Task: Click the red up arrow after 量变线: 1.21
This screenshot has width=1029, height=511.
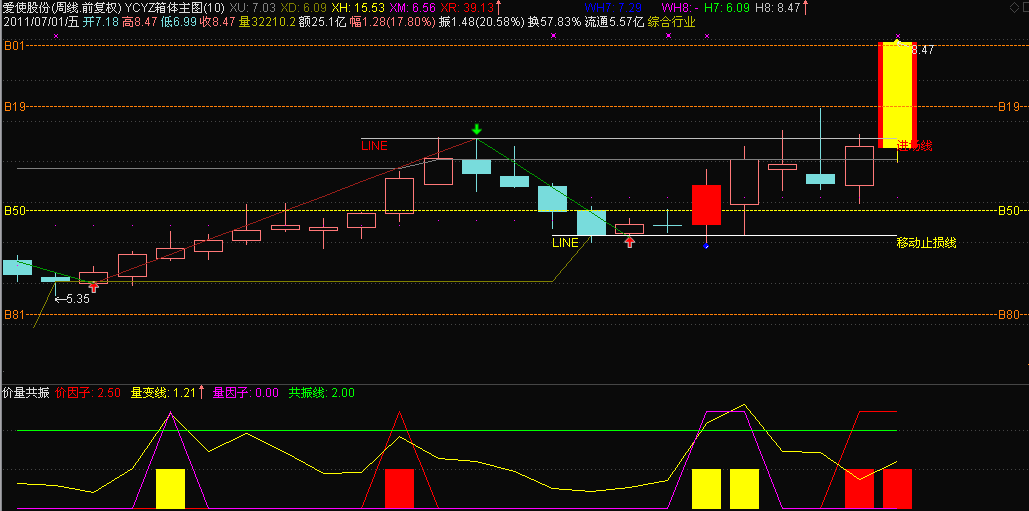Action: (x=201, y=392)
